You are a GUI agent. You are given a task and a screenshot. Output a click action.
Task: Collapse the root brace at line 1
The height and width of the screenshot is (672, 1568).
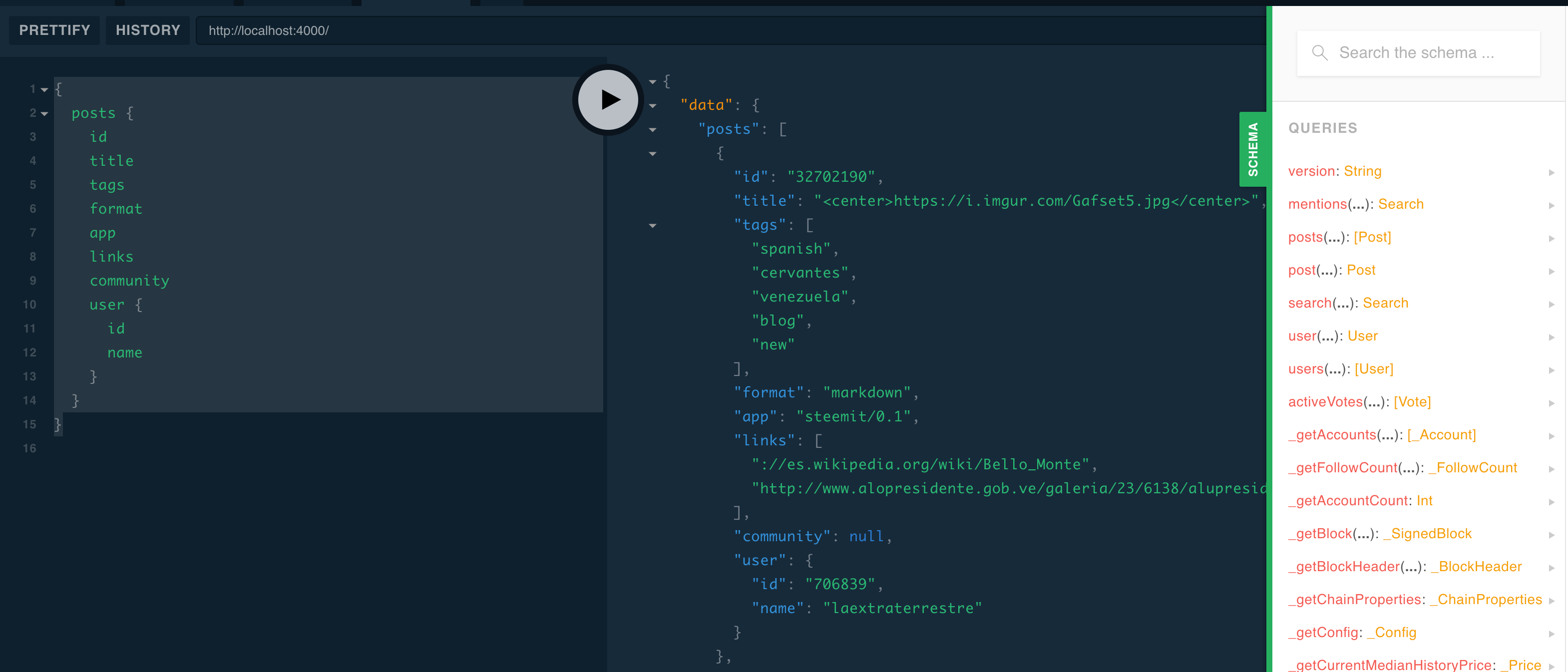click(x=44, y=90)
